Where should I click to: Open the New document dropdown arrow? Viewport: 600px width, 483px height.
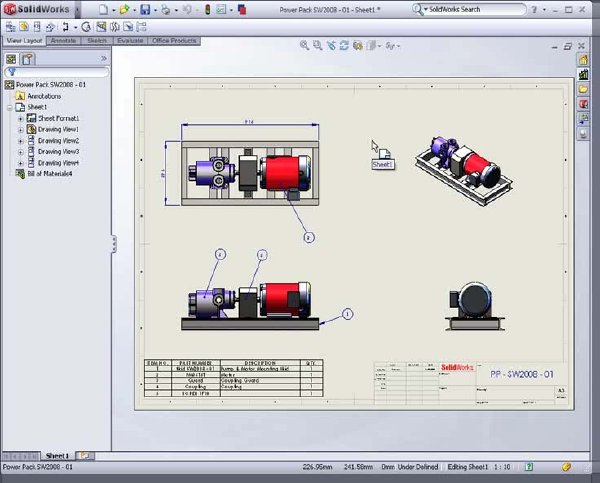click(113, 10)
